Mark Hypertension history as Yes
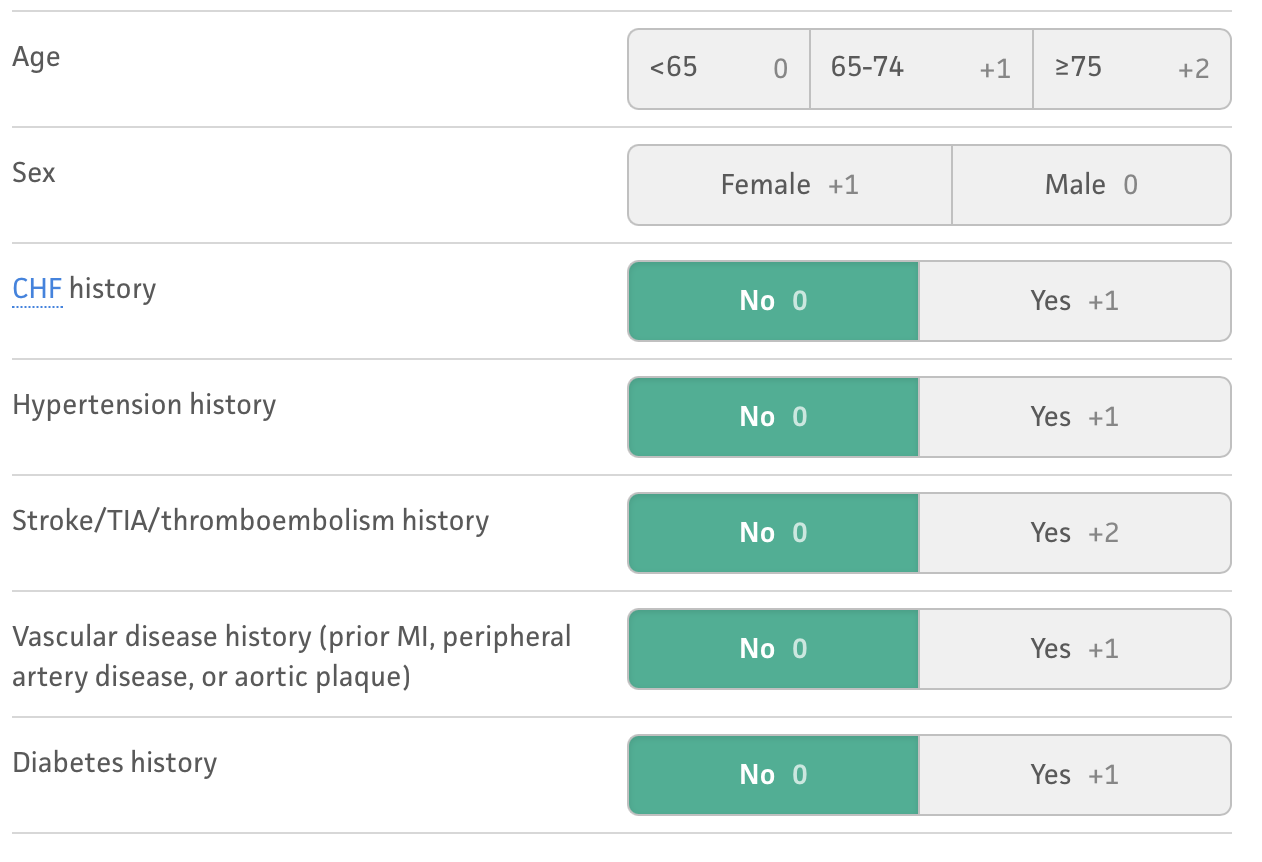1262x862 pixels. (1074, 417)
